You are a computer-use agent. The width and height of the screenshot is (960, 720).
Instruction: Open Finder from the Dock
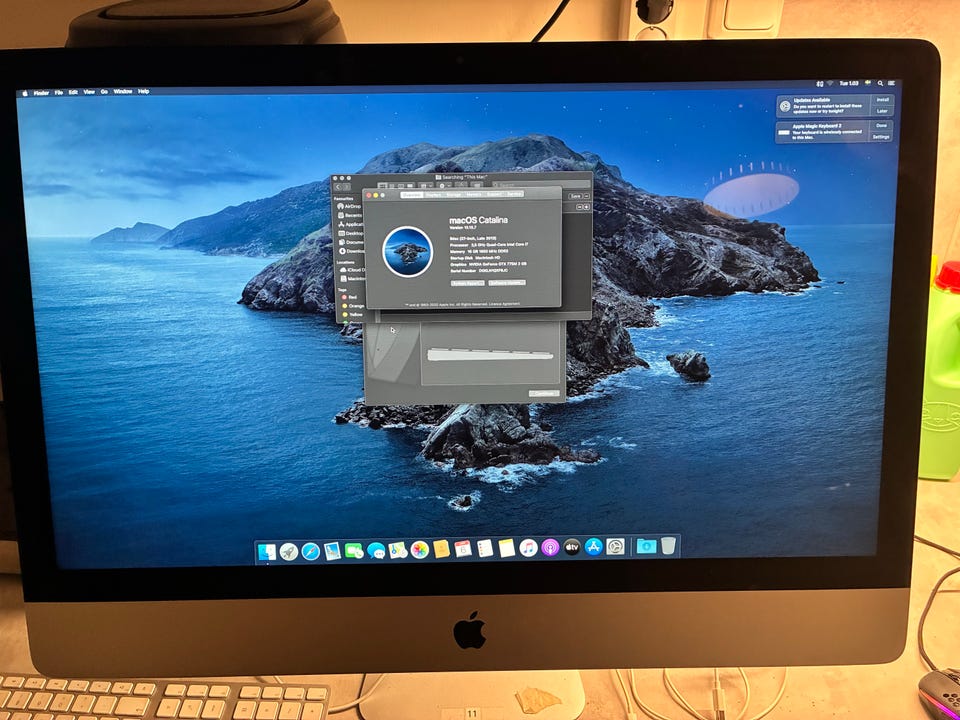pos(267,551)
